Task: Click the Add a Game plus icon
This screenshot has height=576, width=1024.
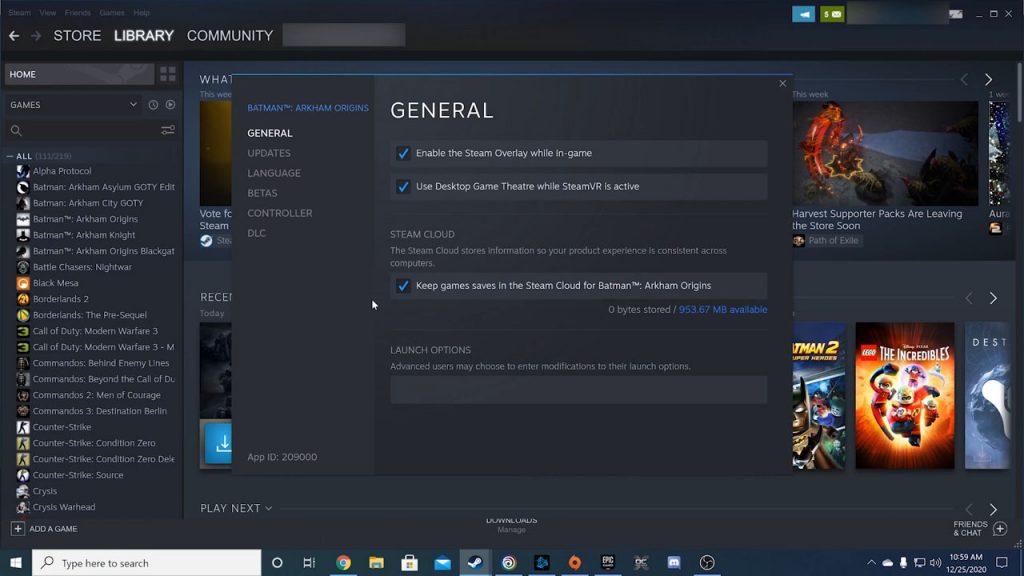Action: pyautogui.click(x=18, y=528)
